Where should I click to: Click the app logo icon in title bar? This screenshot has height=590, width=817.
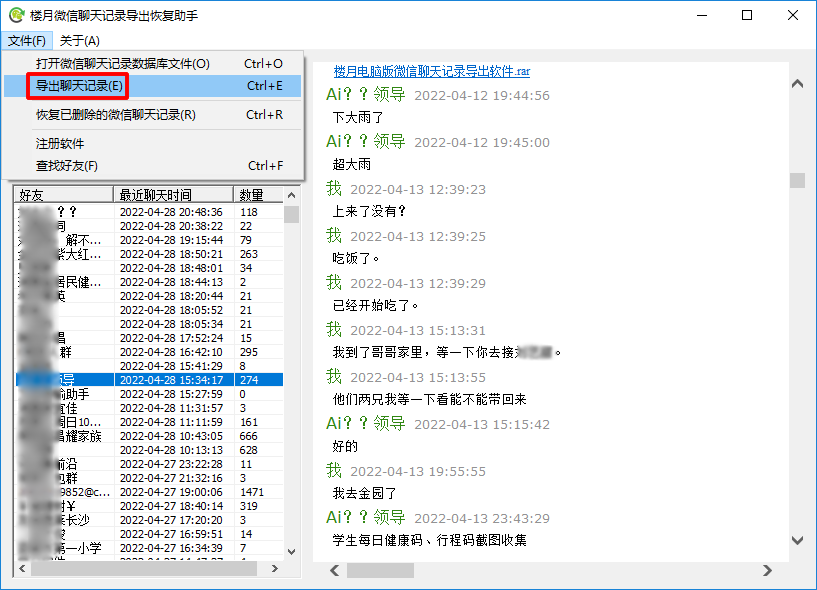(16, 15)
